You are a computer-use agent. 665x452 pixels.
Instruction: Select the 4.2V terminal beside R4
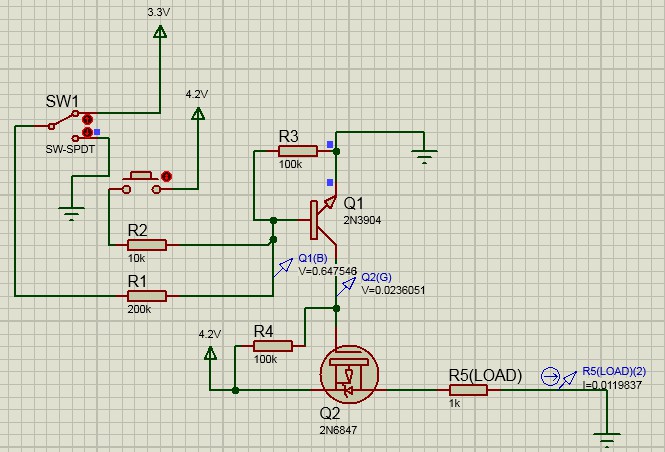point(210,353)
